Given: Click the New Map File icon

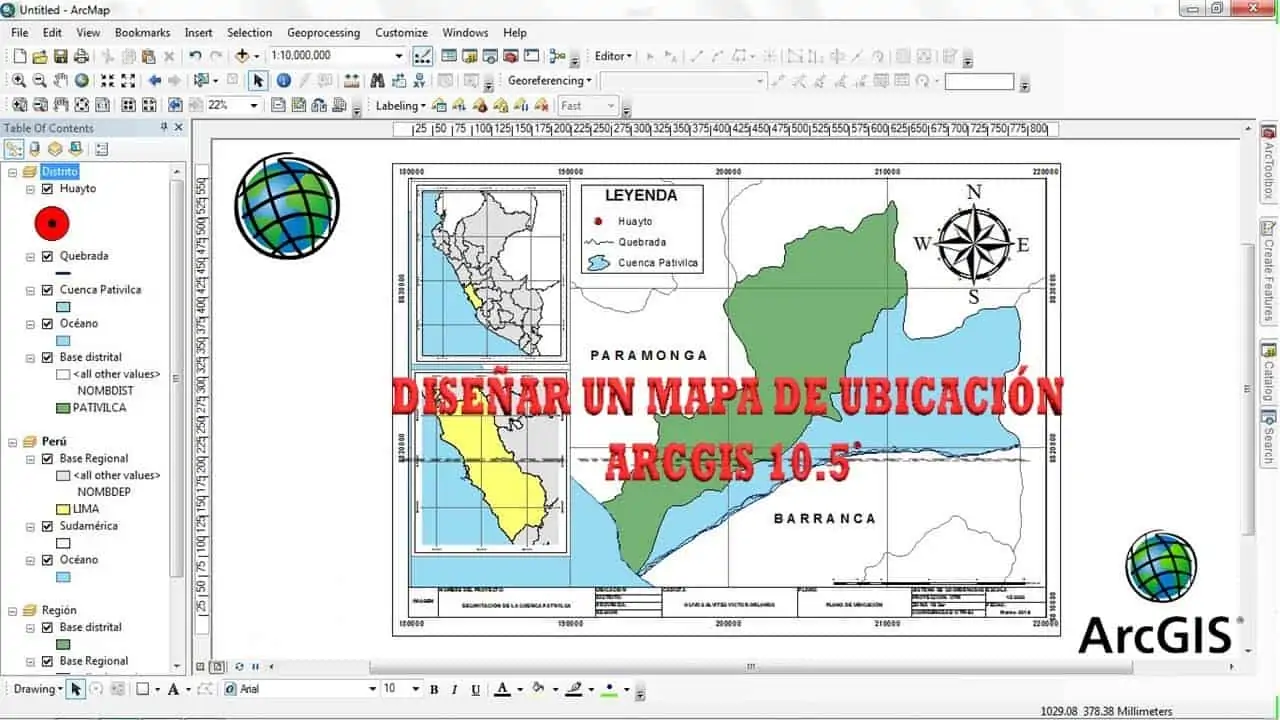Looking at the screenshot, I should point(19,56).
